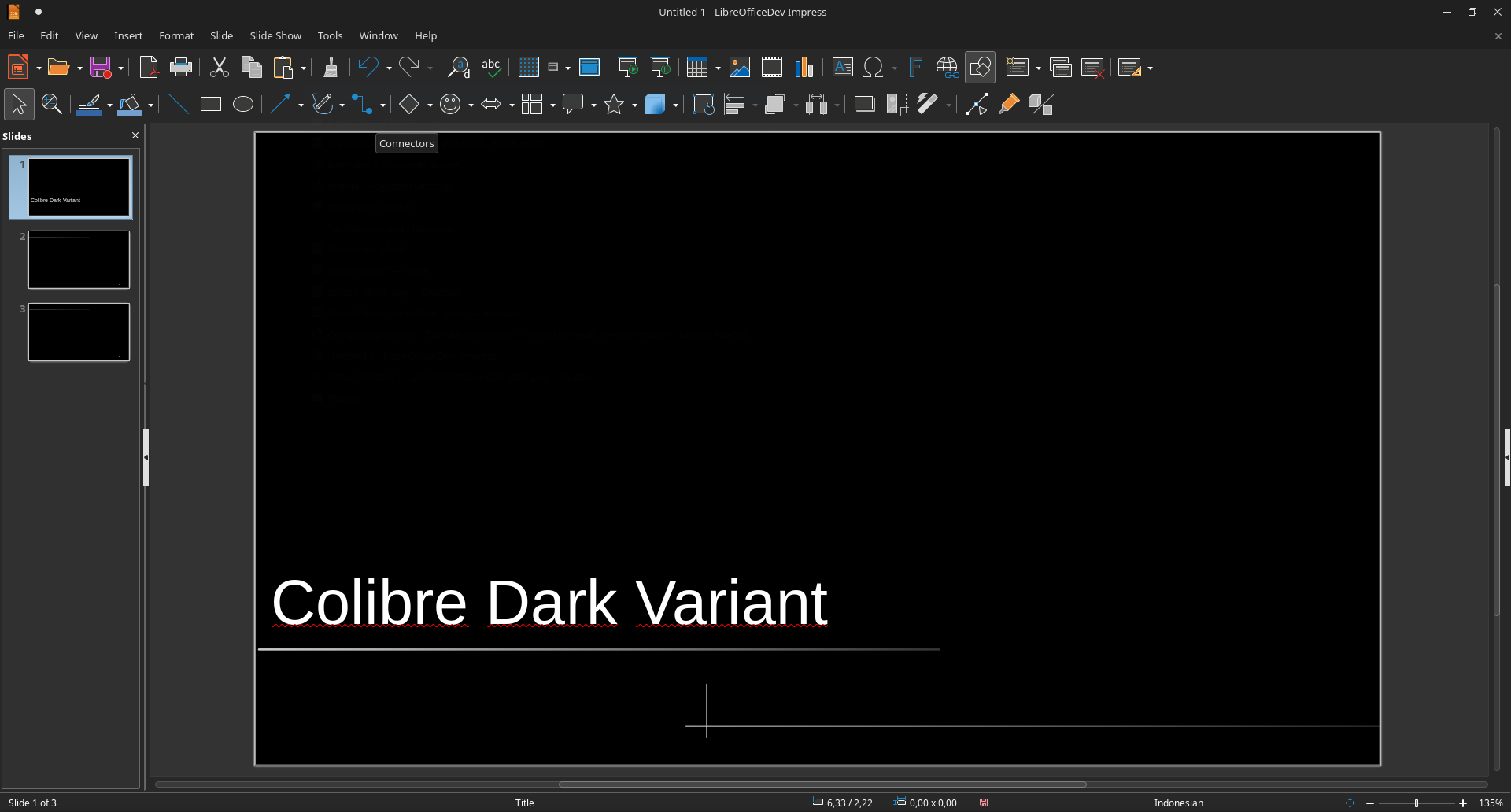The image size is (1511, 812).
Task: Insert a hyperlink
Action: click(947, 68)
